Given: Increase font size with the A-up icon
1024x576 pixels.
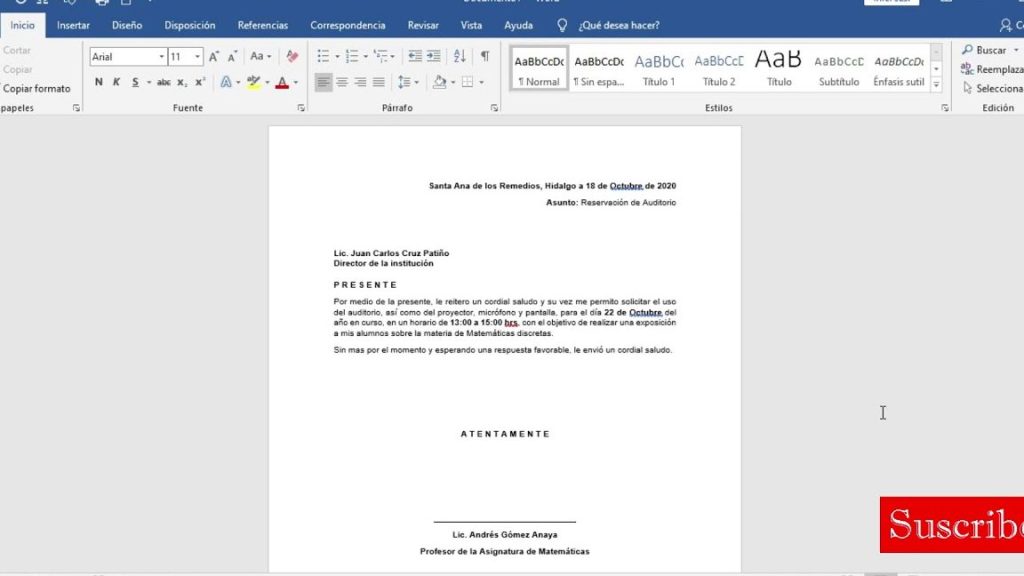Looking at the screenshot, I should pos(214,57).
